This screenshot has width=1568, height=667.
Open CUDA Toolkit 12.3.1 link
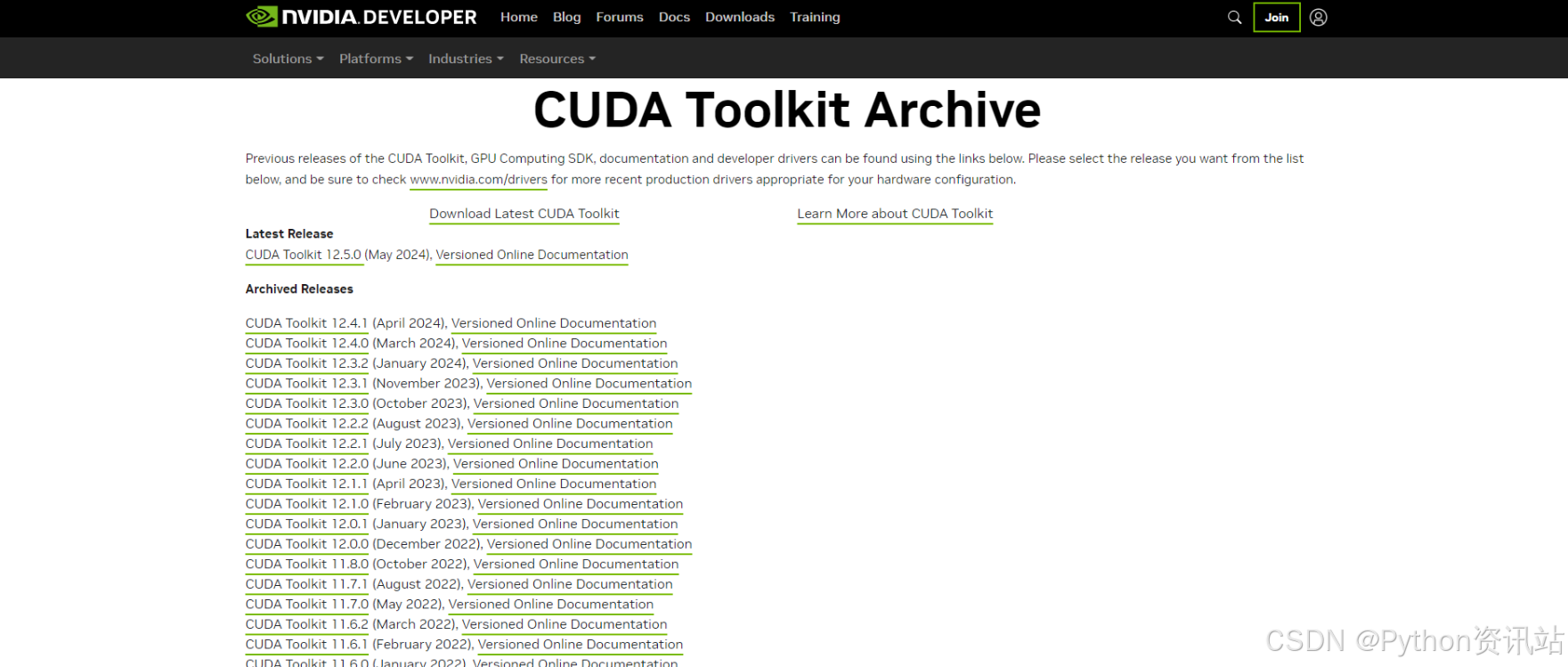click(x=306, y=384)
